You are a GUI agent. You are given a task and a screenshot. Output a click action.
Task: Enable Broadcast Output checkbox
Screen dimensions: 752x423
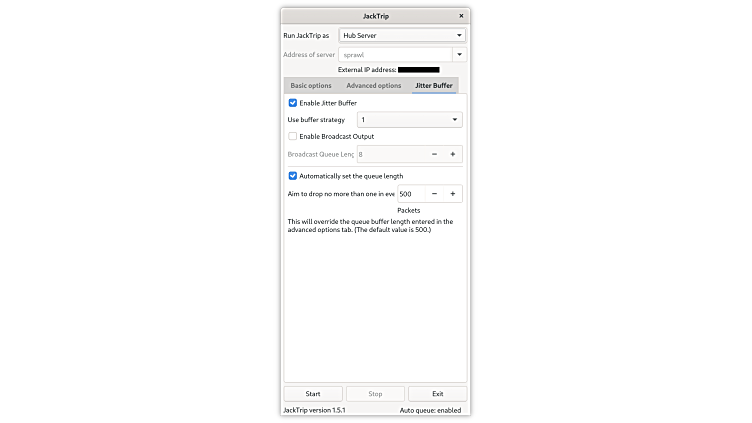pos(293,136)
